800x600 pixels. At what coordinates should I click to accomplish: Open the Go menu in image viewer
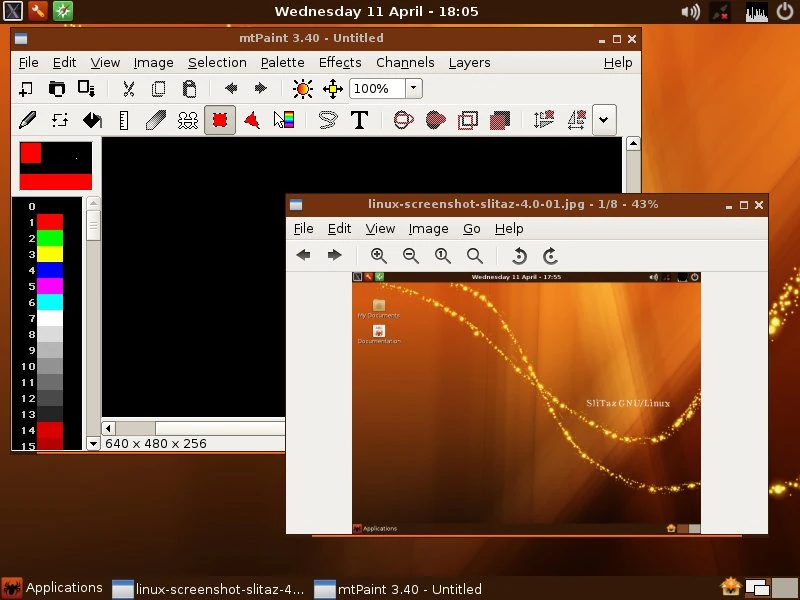471,228
